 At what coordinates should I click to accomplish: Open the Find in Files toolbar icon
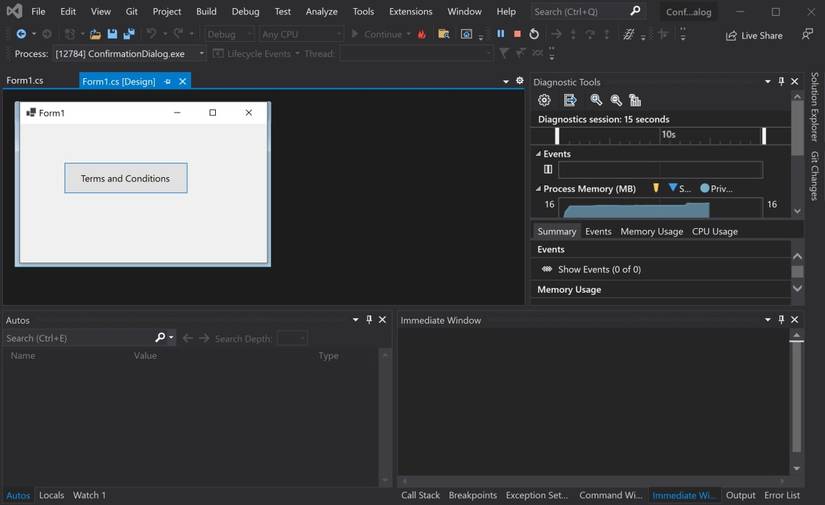coord(444,34)
